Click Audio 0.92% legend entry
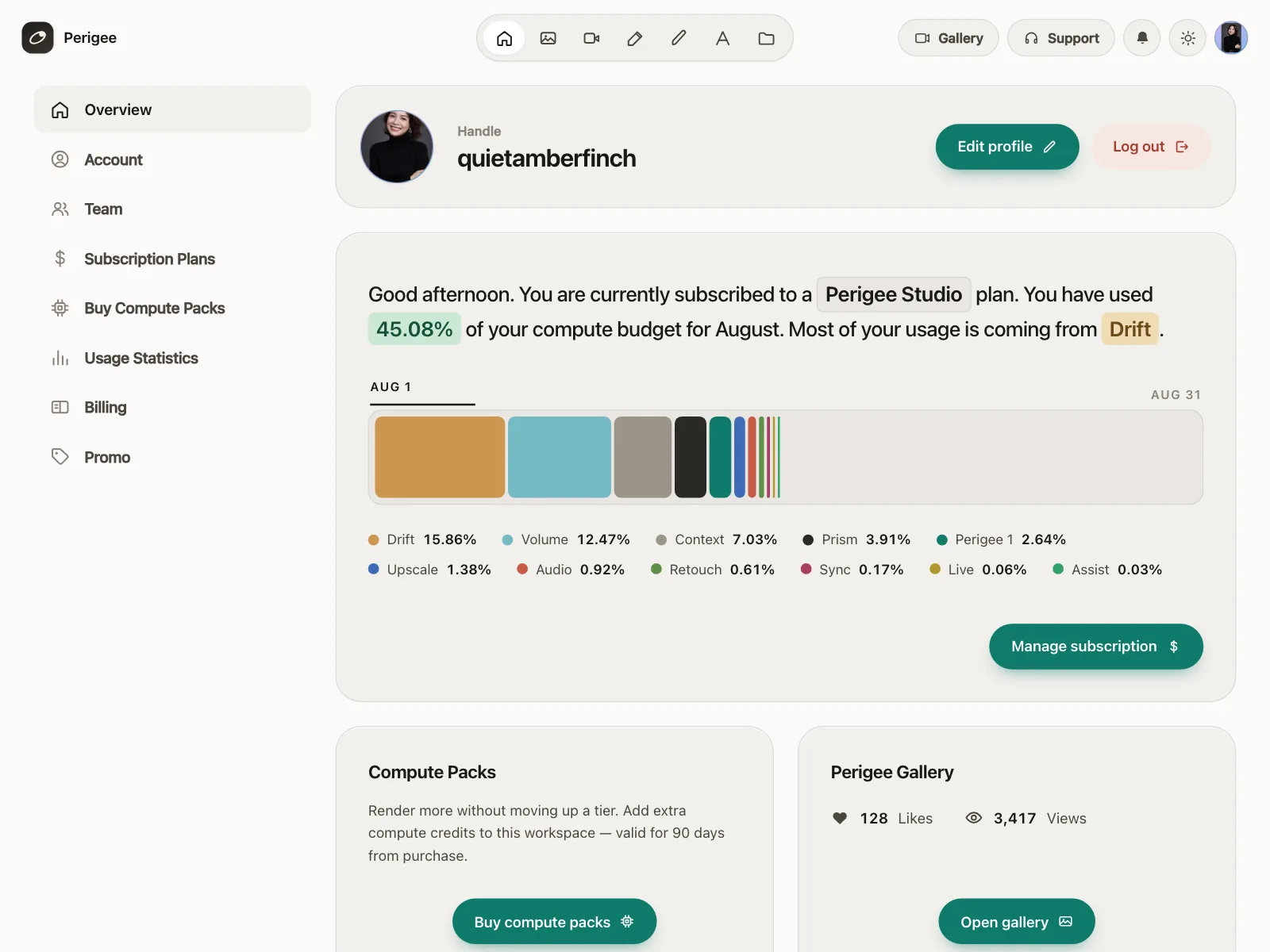 pyautogui.click(x=571, y=570)
